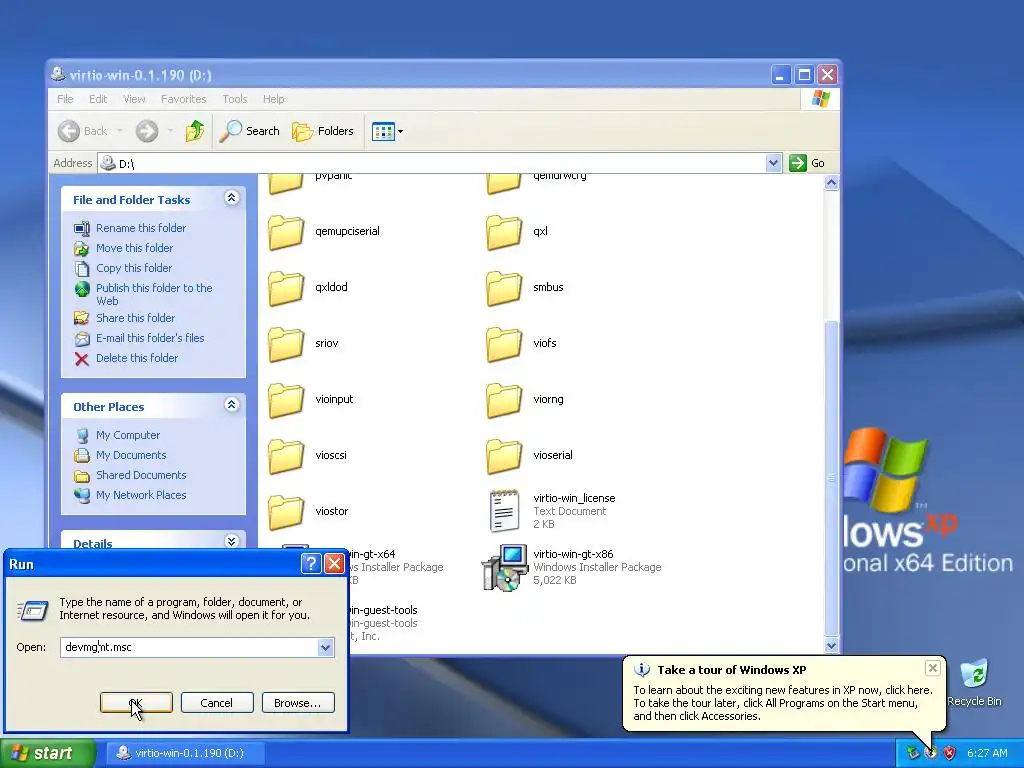Image resolution: width=1024 pixels, height=768 pixels.
Task: Select the vioserial folder icon
Action: click(x=504, y=456)
